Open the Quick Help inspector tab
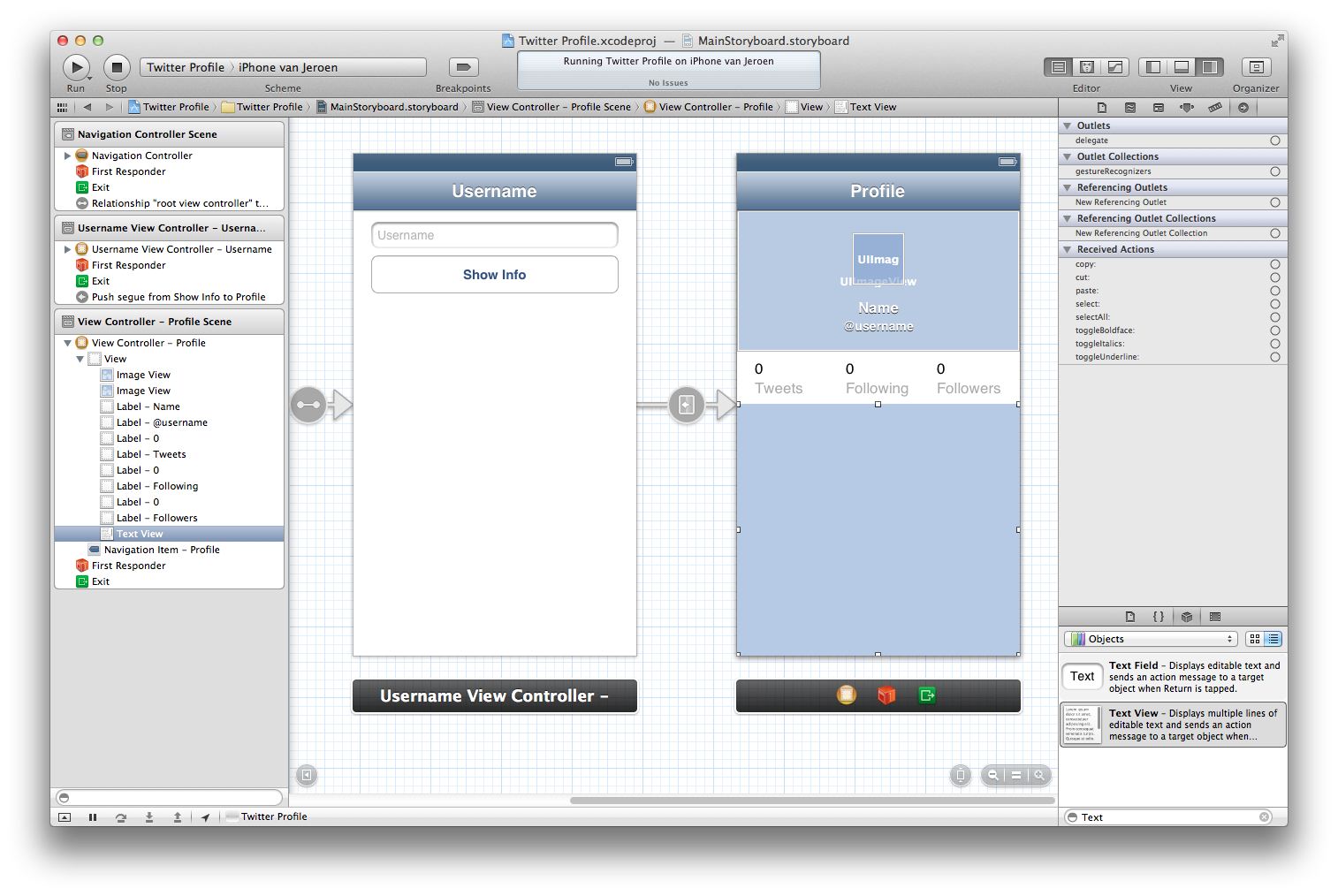This screenshot has width=1338, height=896. (x=1130, y=108)
